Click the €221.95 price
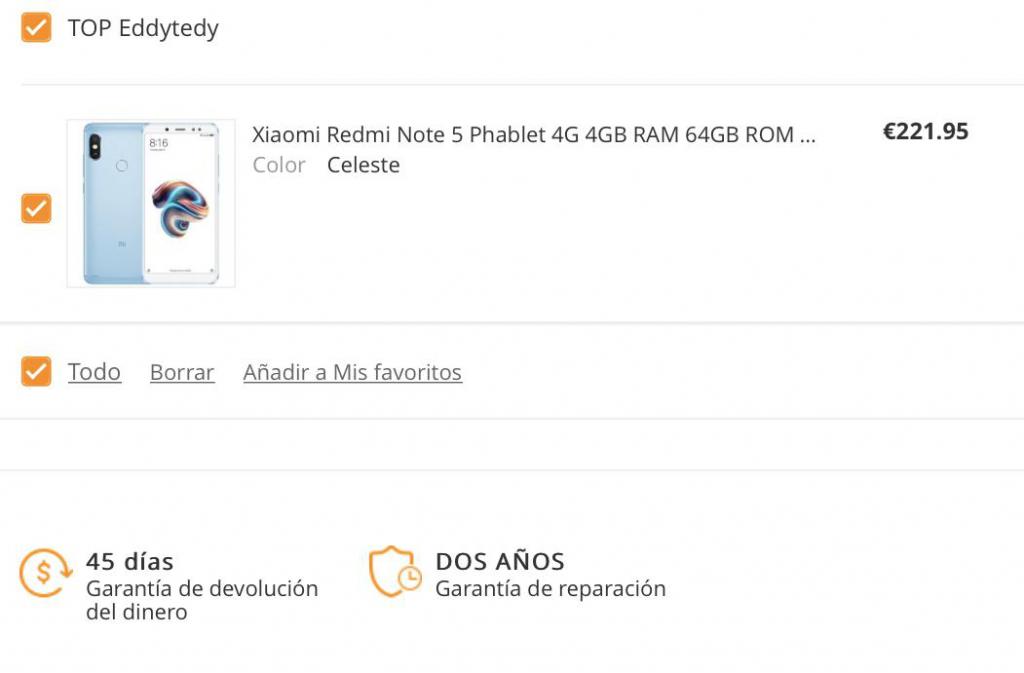Screen dimensions: 1024x673 (925, 131)
